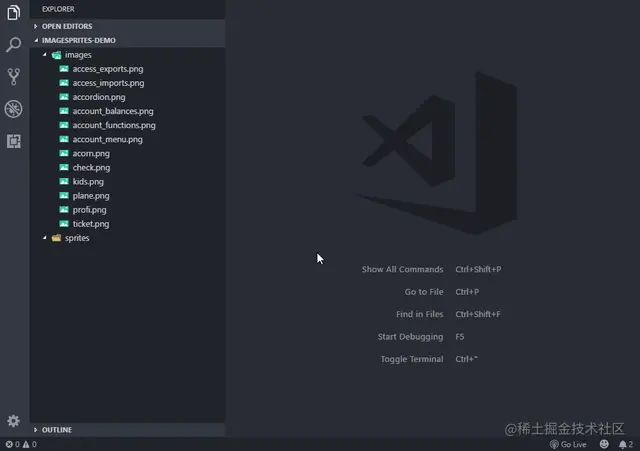Click the EXPLORER panel title
This screenshot has height=451, width=640.
coord(58,9)
